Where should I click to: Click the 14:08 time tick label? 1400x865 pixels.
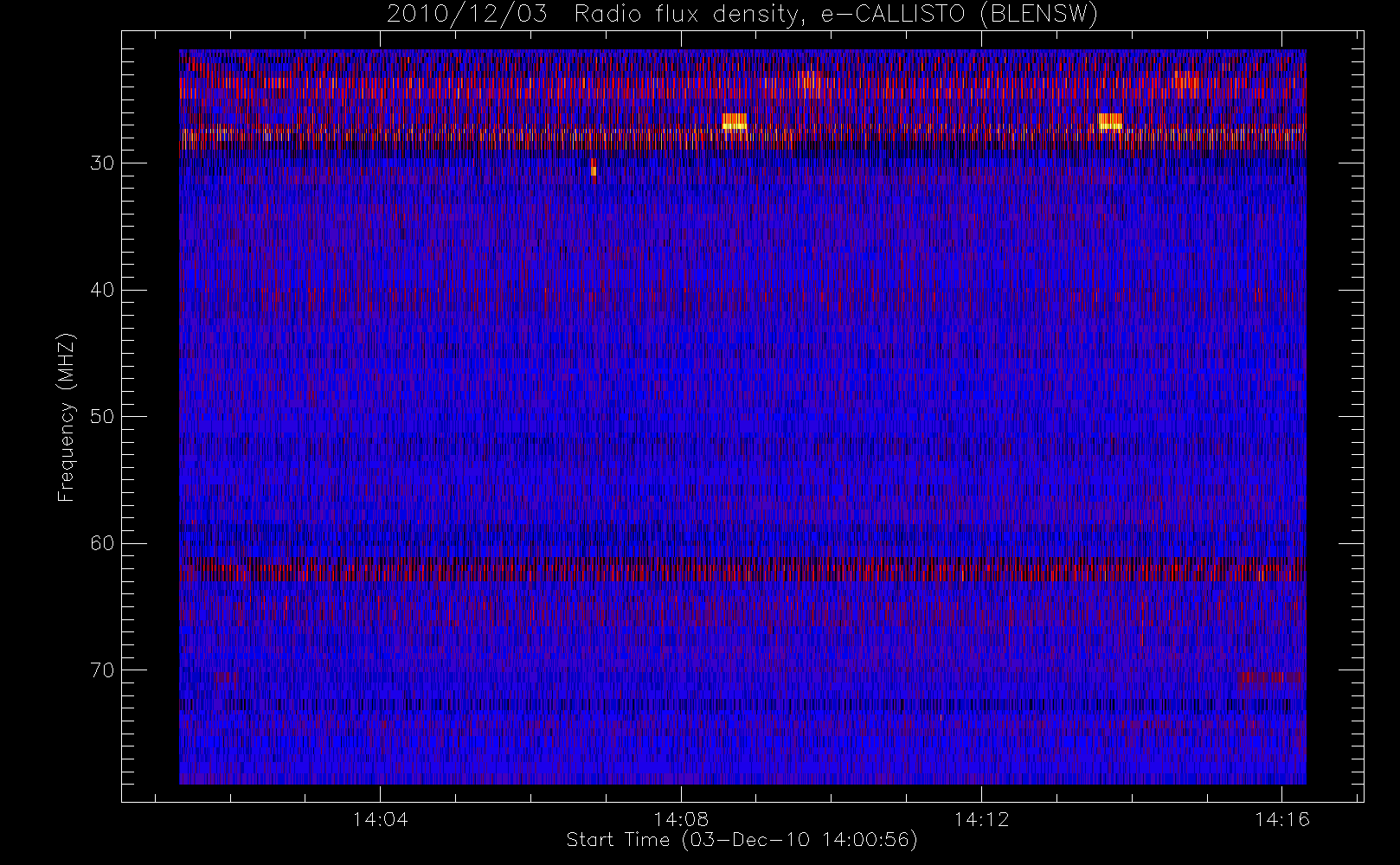[x=681, y=819]
